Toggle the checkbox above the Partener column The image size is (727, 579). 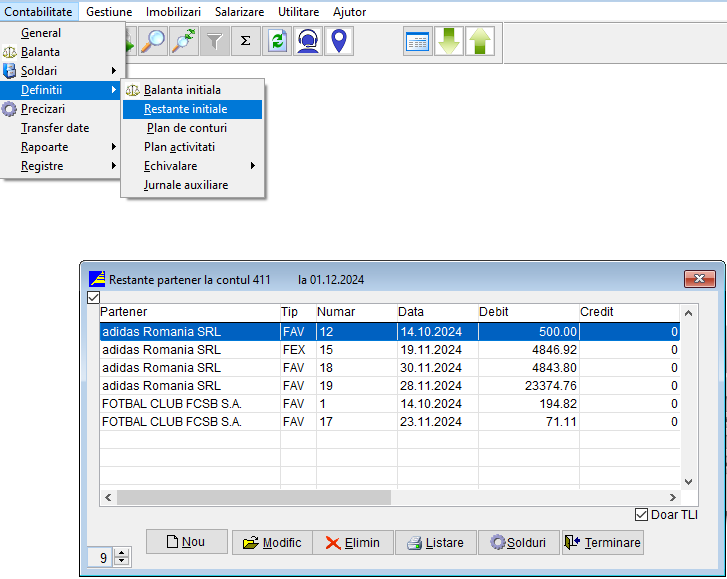(93, 298)
